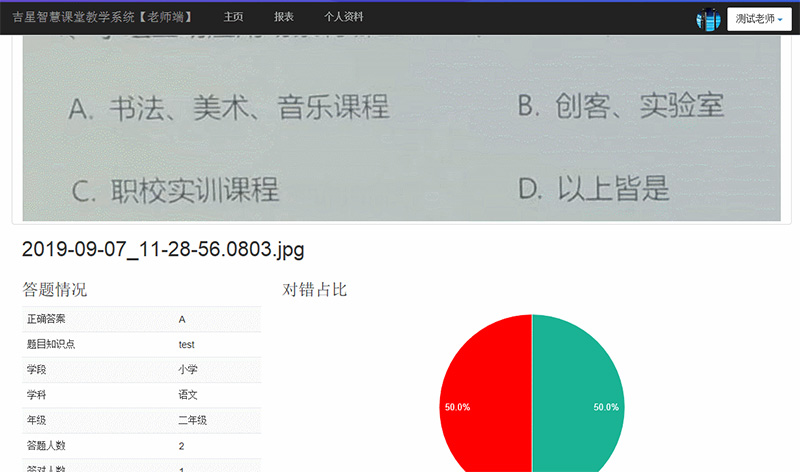
Task: Click option B 创客、实验室 in question image
Action: (620, 105)
